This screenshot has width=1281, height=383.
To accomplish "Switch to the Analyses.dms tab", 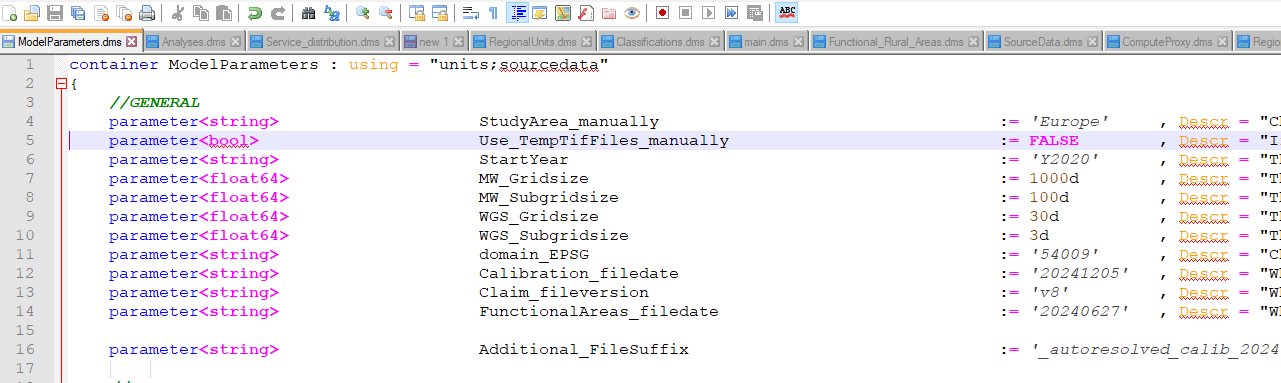I will click(x=193, y=42).
